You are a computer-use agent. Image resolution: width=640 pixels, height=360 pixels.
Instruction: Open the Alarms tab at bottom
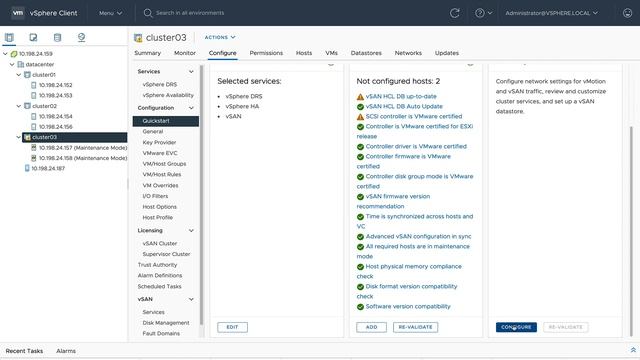coord(66,351)
